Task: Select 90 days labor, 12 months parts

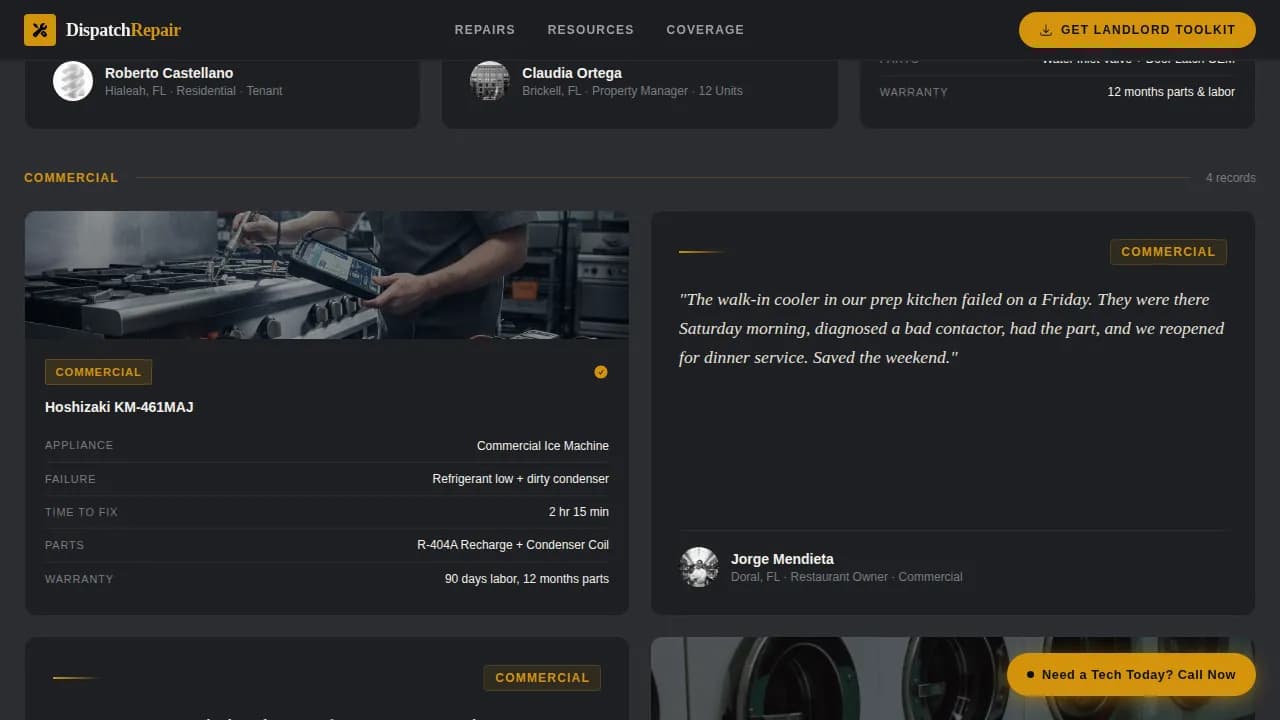Action: (x=527, y=579)
